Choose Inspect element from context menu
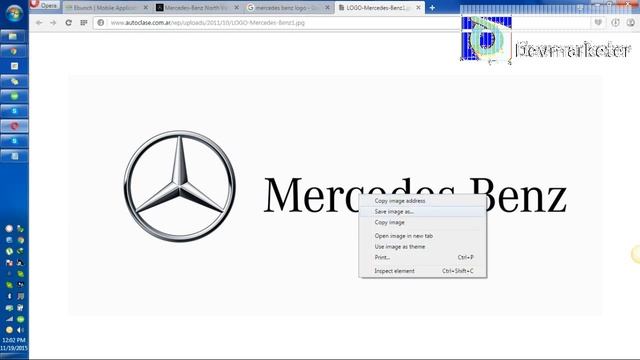Image resolution: width=640 pixels, height=360 pixels. coord(422,271)
